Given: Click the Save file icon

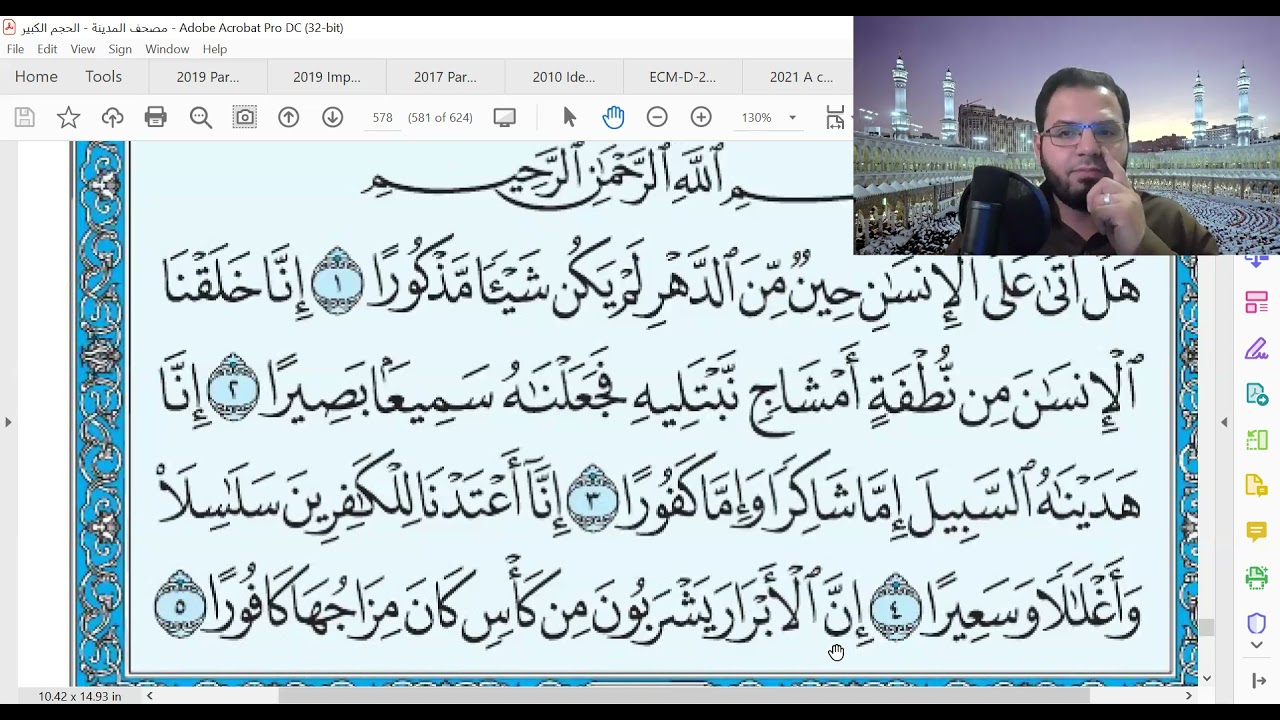Looking at the screenshot, I should pos(25,118).
